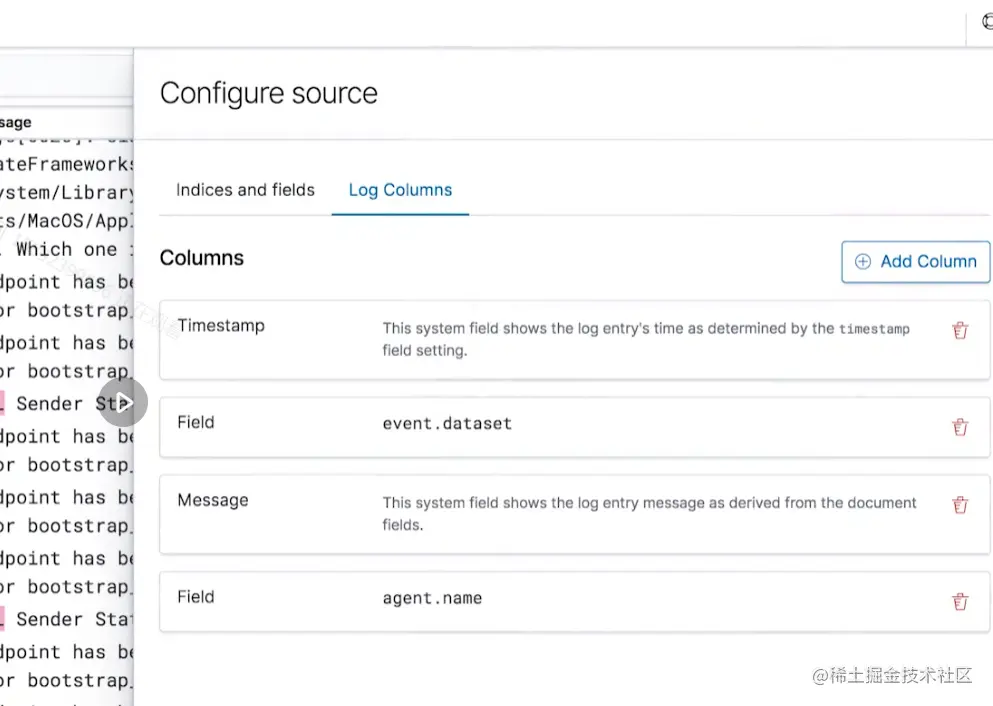The width and height of the screenshot is (993, 706).
Task: Click the Timestamp system field description text
Action: click(646, 339)
